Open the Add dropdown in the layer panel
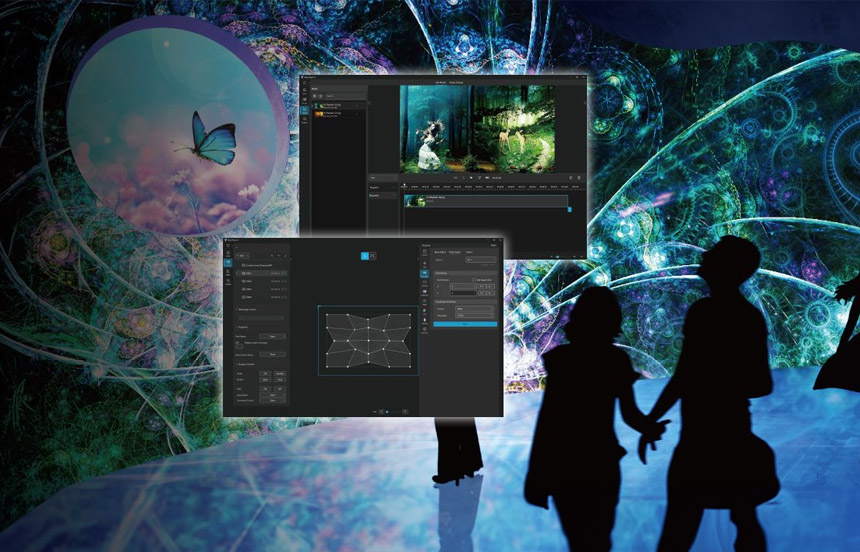The width and height of the screenshot is (860, 552). click(x=243, y=254)
